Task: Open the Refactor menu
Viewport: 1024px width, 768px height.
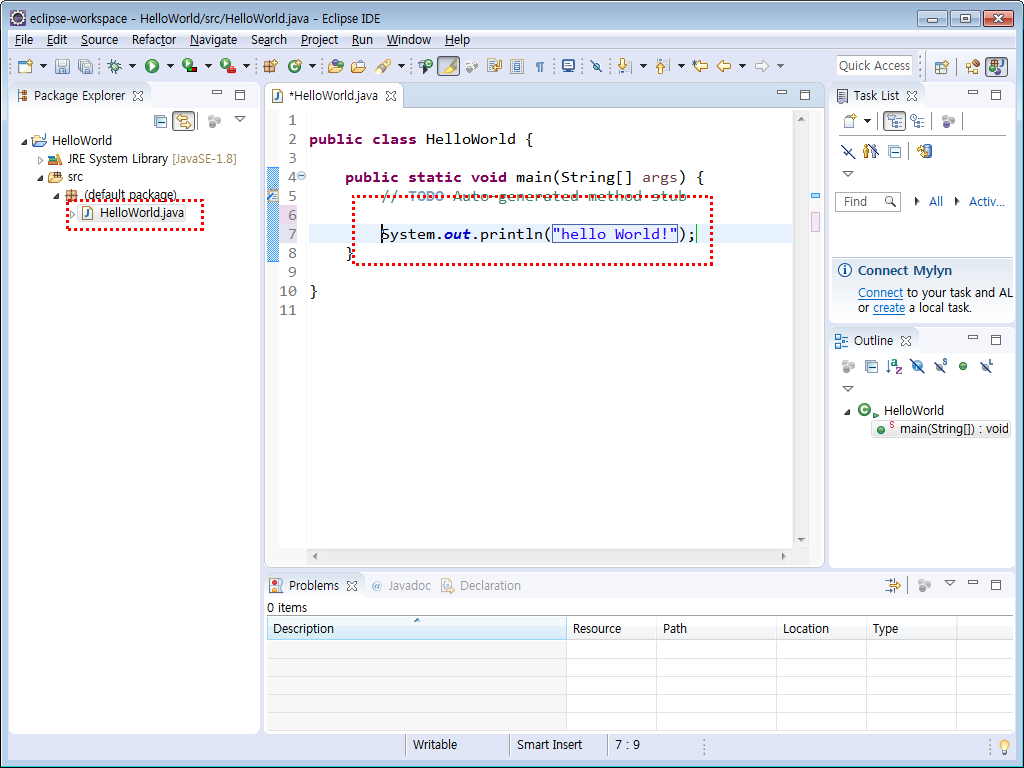Action: click(x=153, y=40)
